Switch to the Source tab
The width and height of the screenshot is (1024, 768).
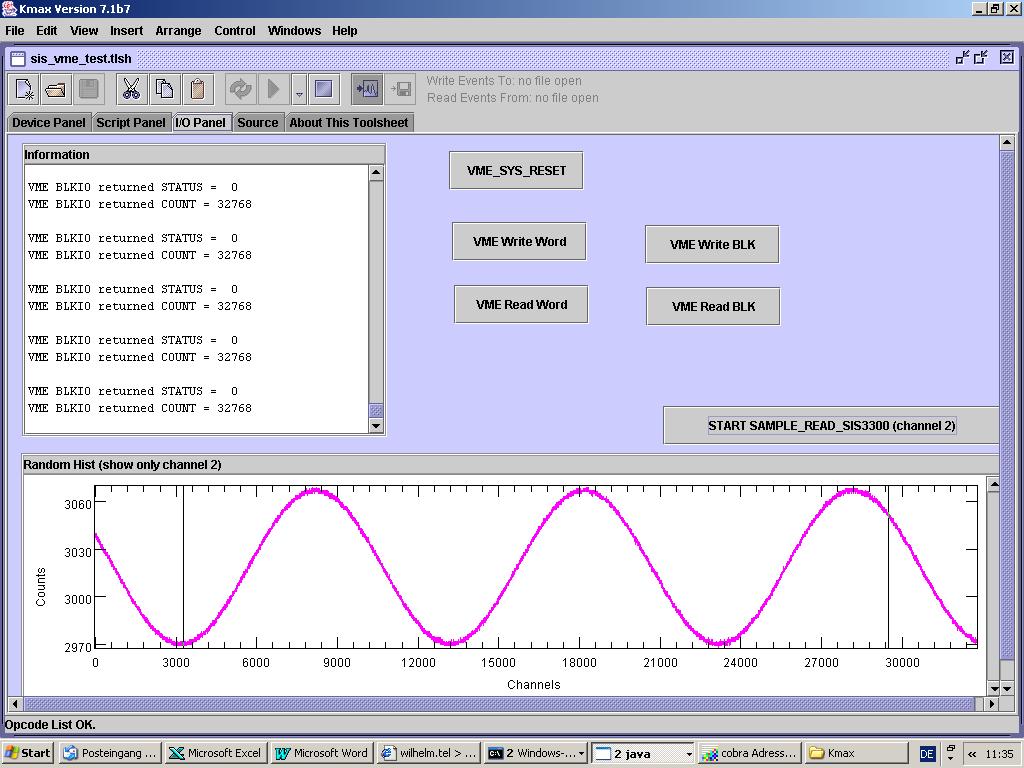click(x=258, y=123)
